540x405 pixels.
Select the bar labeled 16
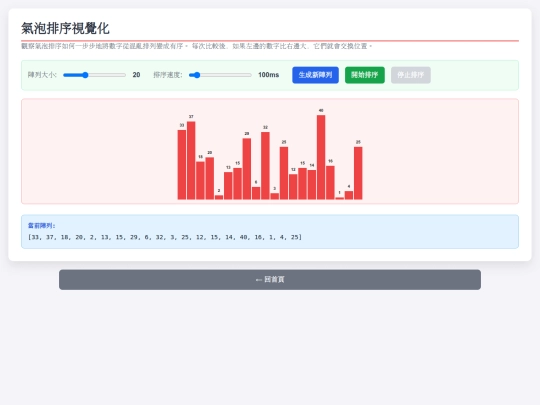point(330,183)
